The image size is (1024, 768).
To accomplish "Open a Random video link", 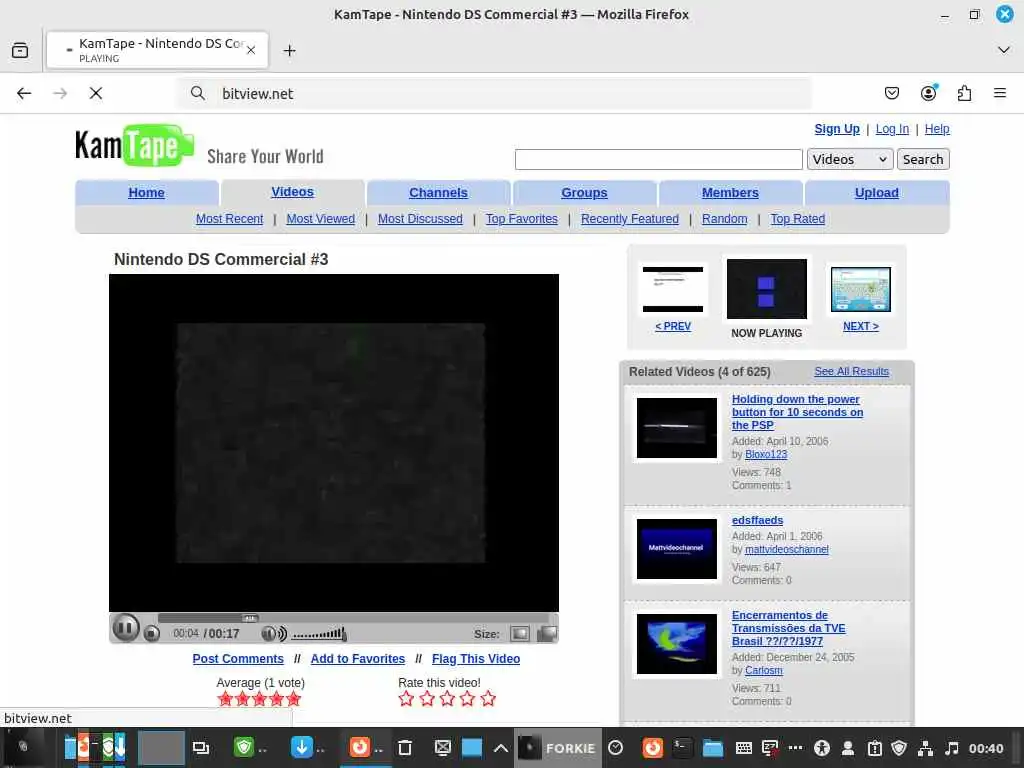I will pos(724,219).
